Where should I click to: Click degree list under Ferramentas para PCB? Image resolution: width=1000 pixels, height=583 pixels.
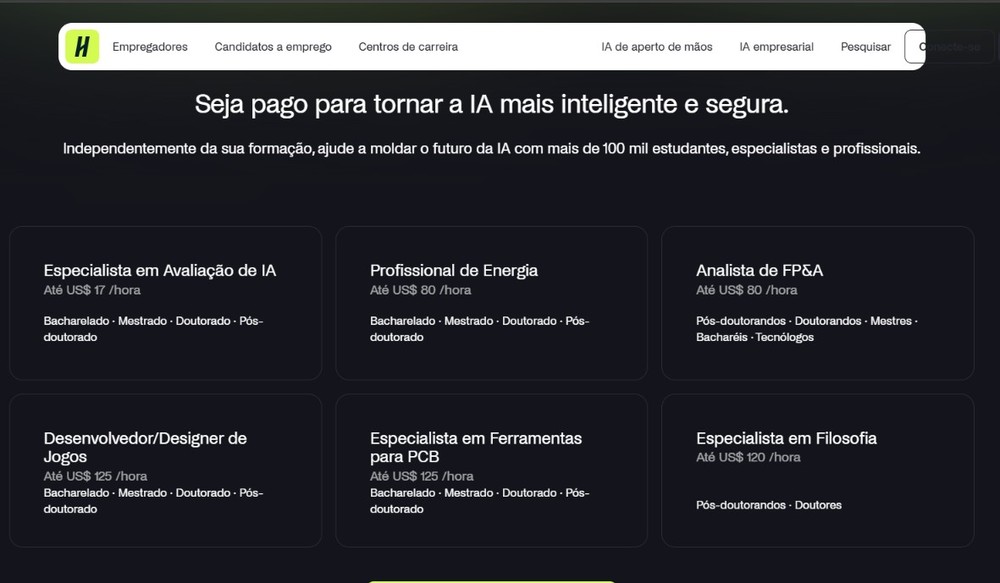tap(480, 501)
